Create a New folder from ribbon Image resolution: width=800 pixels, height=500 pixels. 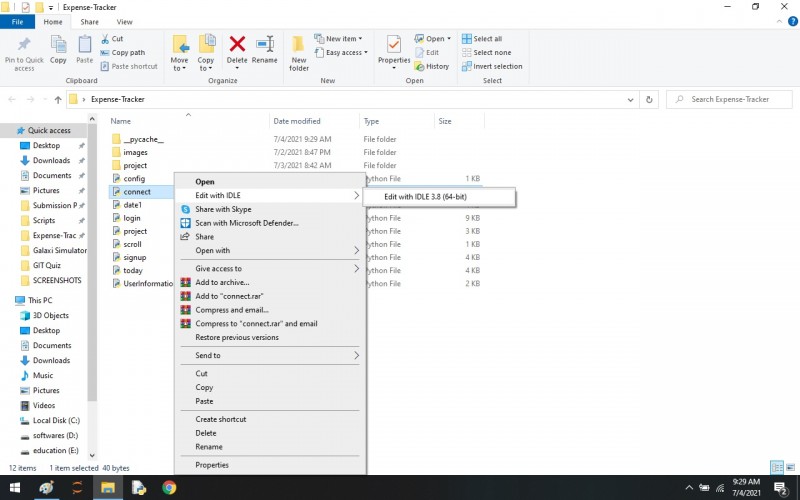298,53
